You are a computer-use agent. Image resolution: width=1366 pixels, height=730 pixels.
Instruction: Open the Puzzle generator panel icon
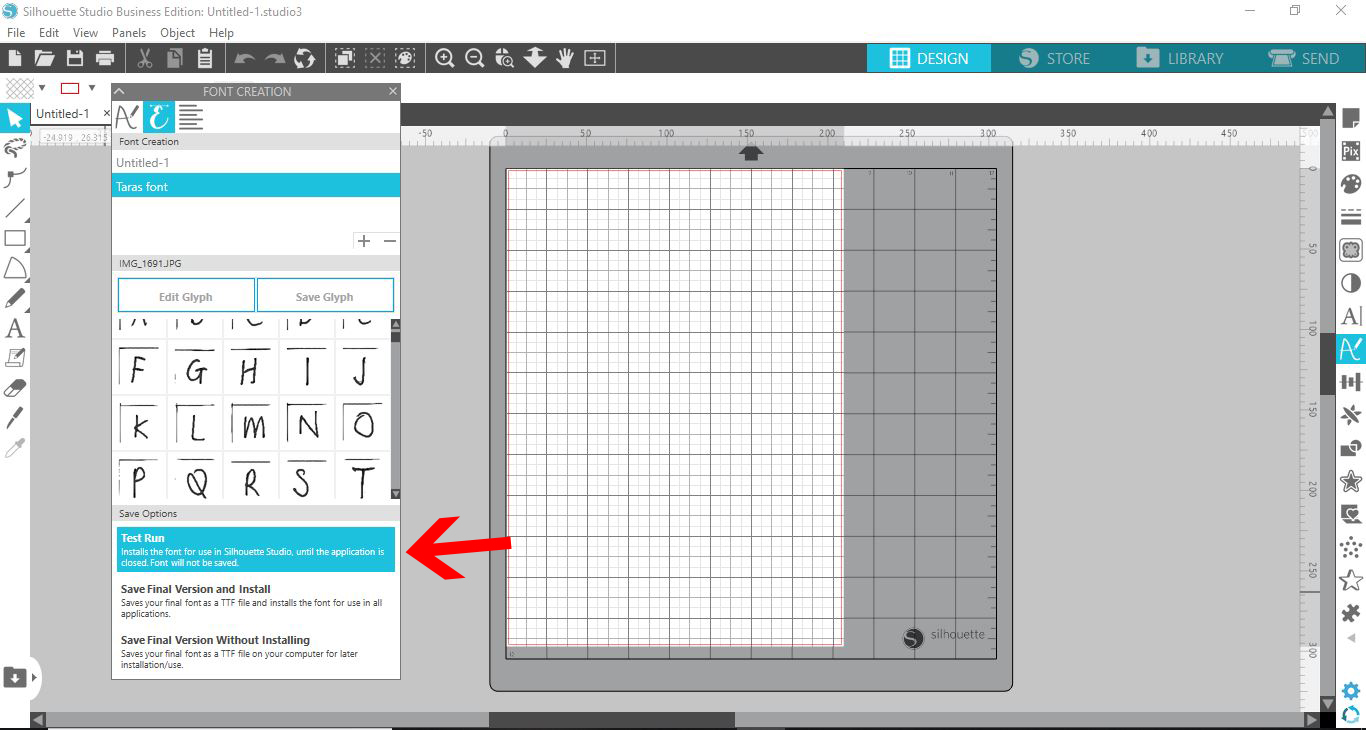tap(1351, 613)
